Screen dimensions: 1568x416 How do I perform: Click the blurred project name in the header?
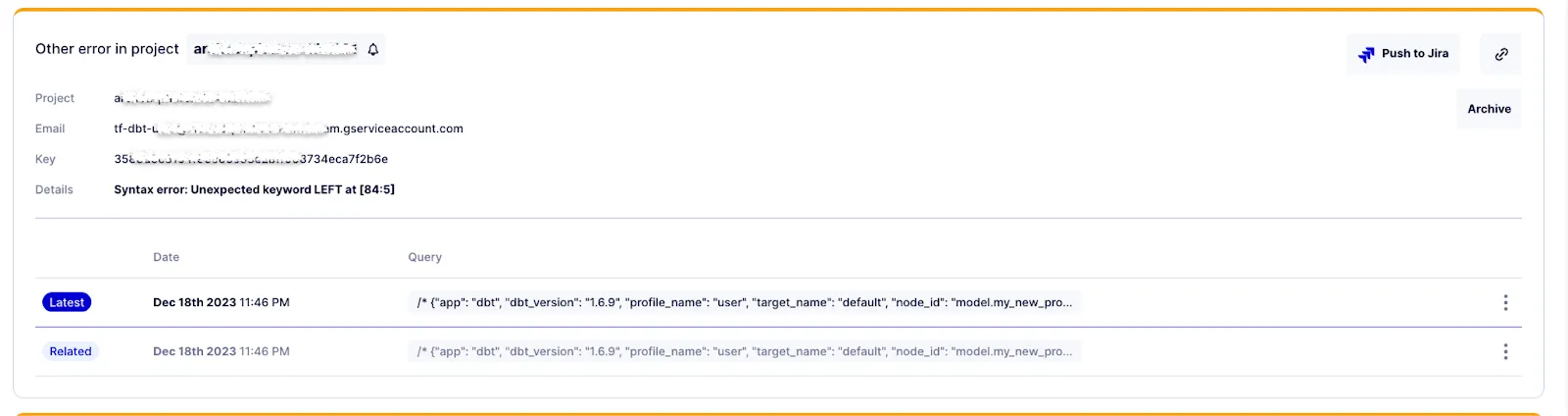tap(275, 49)
